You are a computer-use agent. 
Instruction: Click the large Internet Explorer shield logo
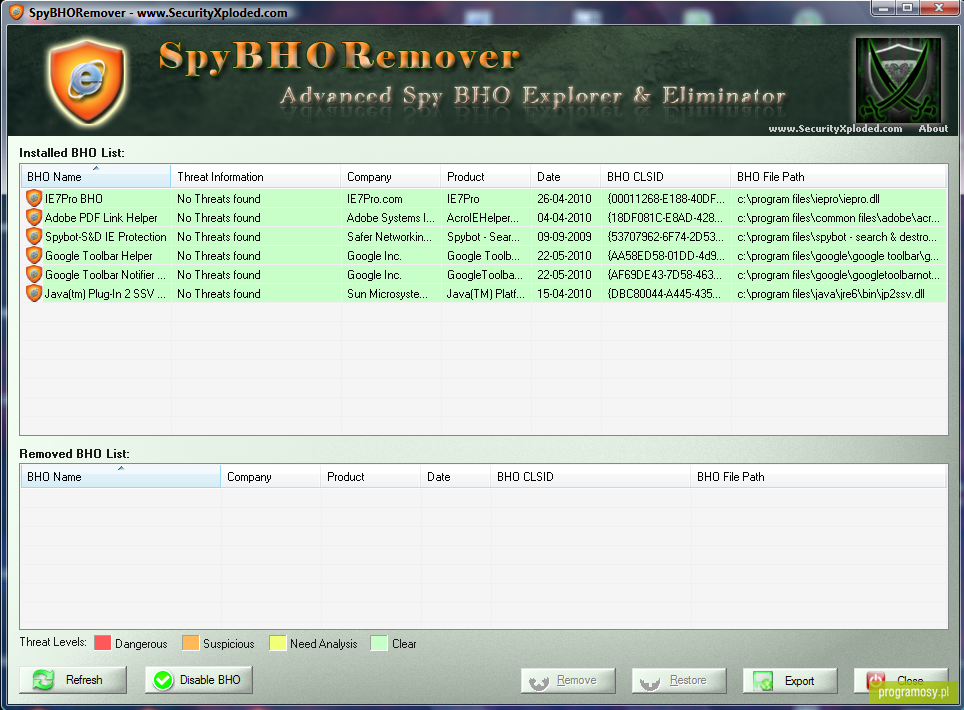coord(87,82)
